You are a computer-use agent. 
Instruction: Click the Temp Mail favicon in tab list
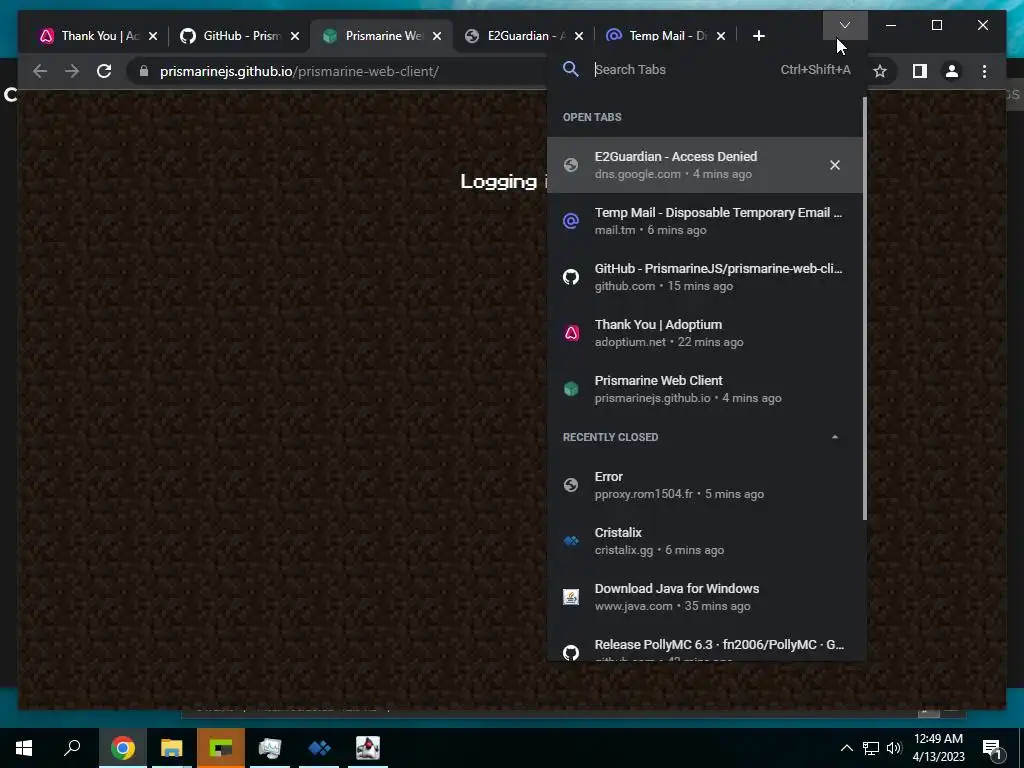(571, 221)
